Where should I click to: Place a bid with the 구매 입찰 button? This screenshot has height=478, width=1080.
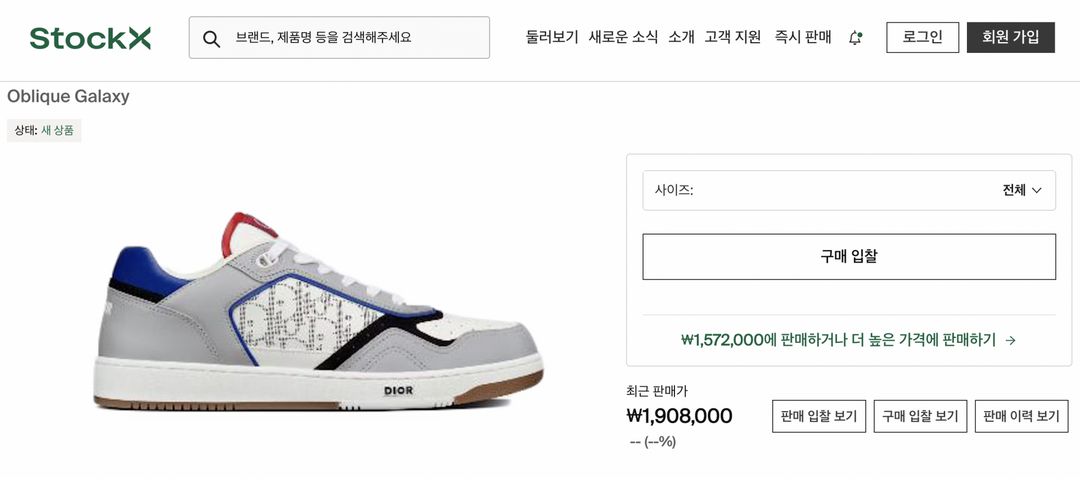click(849, 257)
